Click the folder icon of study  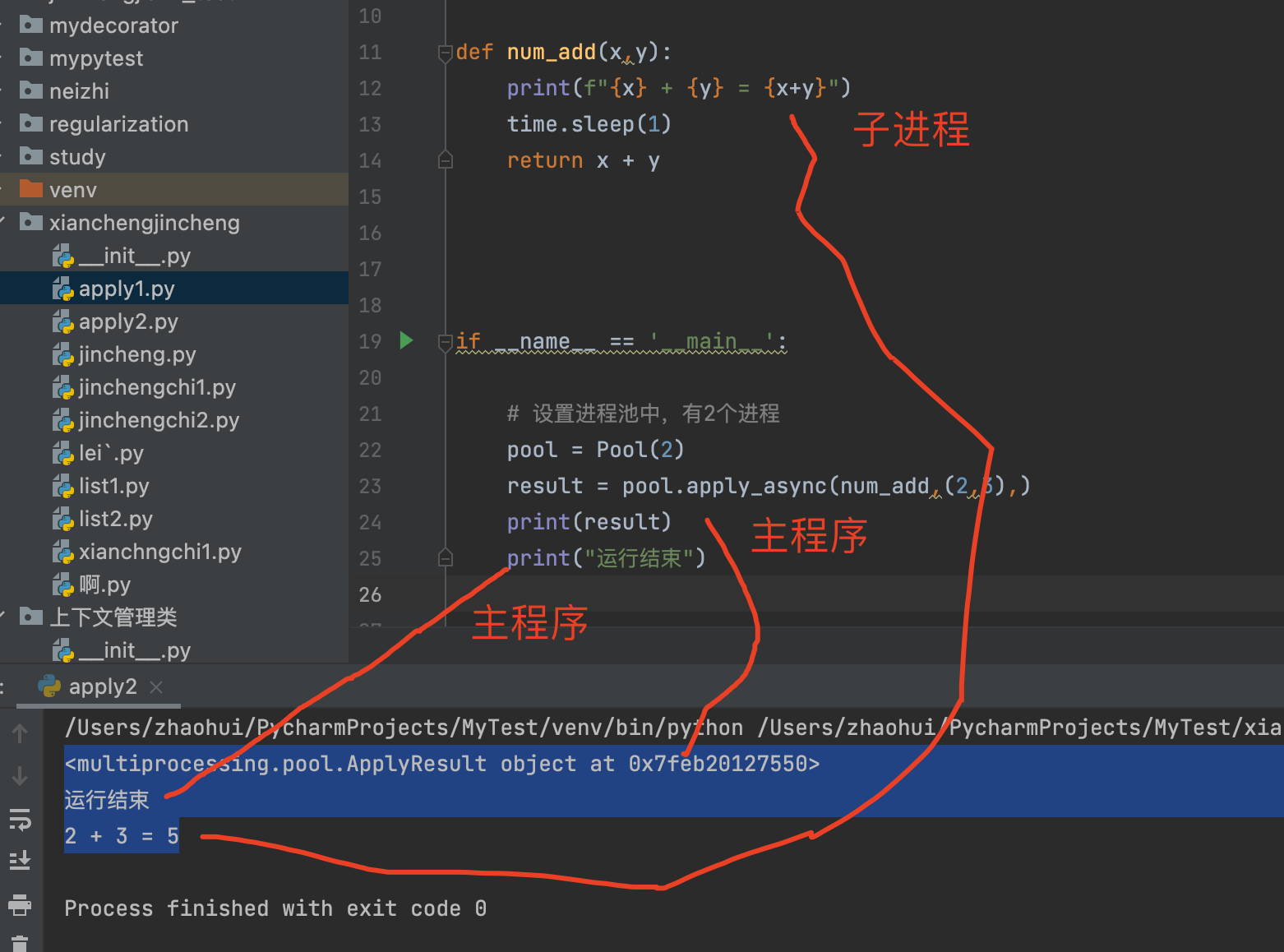tap(31, 156)
